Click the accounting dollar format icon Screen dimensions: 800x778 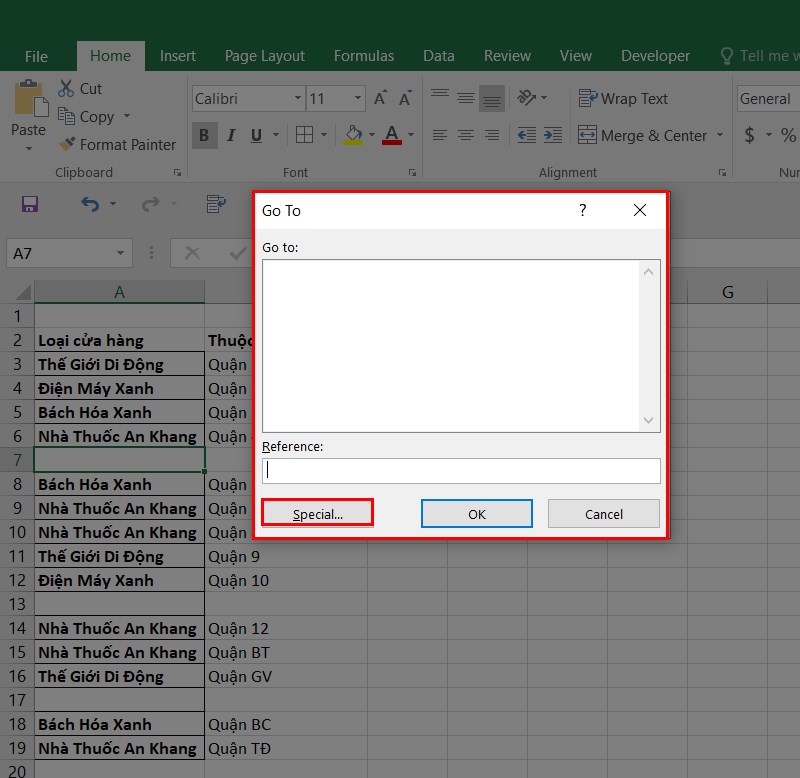pyautogui.click(x=749, y=135)
